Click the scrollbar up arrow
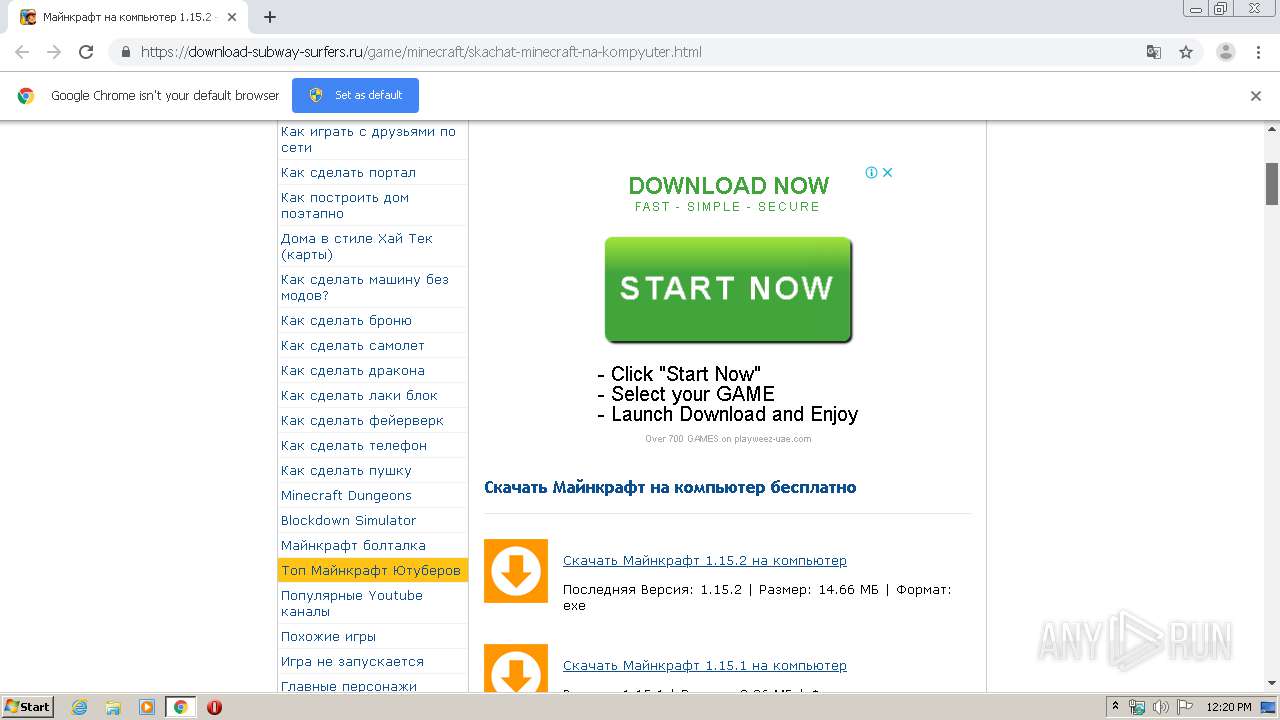1280x720 pixels. coord(1272,129)
